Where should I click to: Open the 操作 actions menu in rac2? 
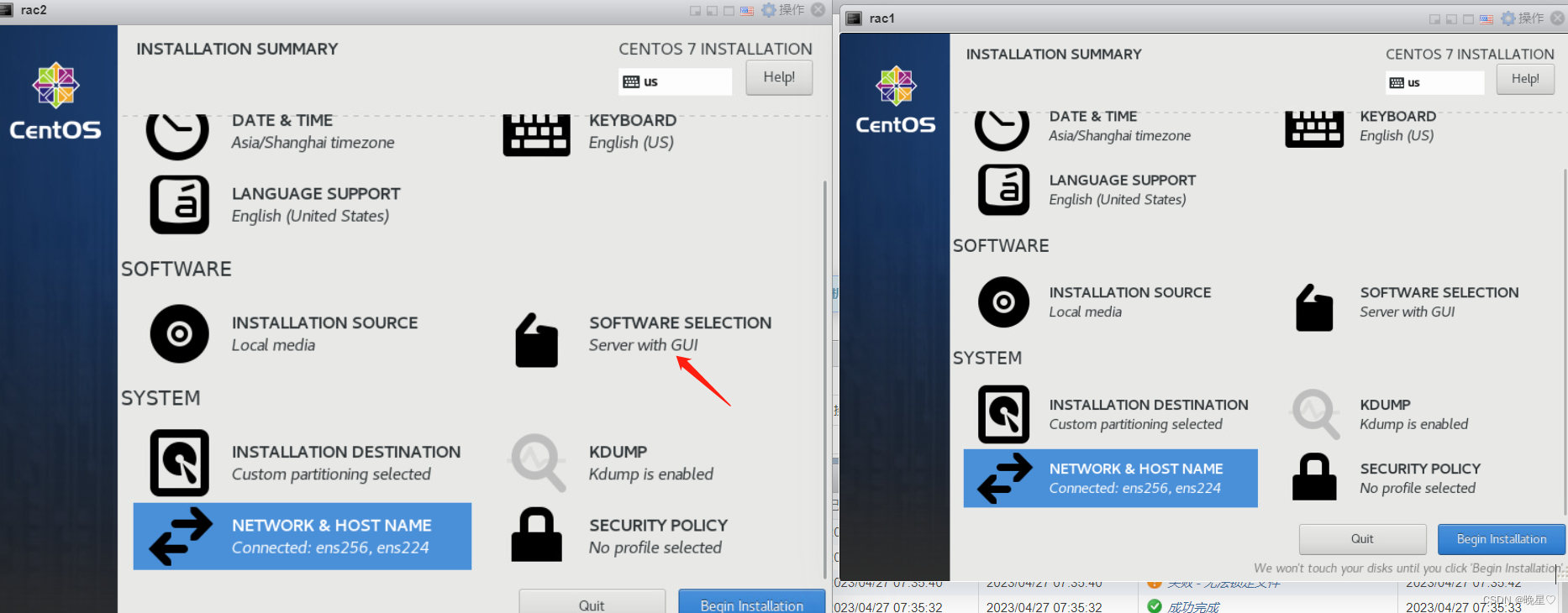(x=783, y=10)
